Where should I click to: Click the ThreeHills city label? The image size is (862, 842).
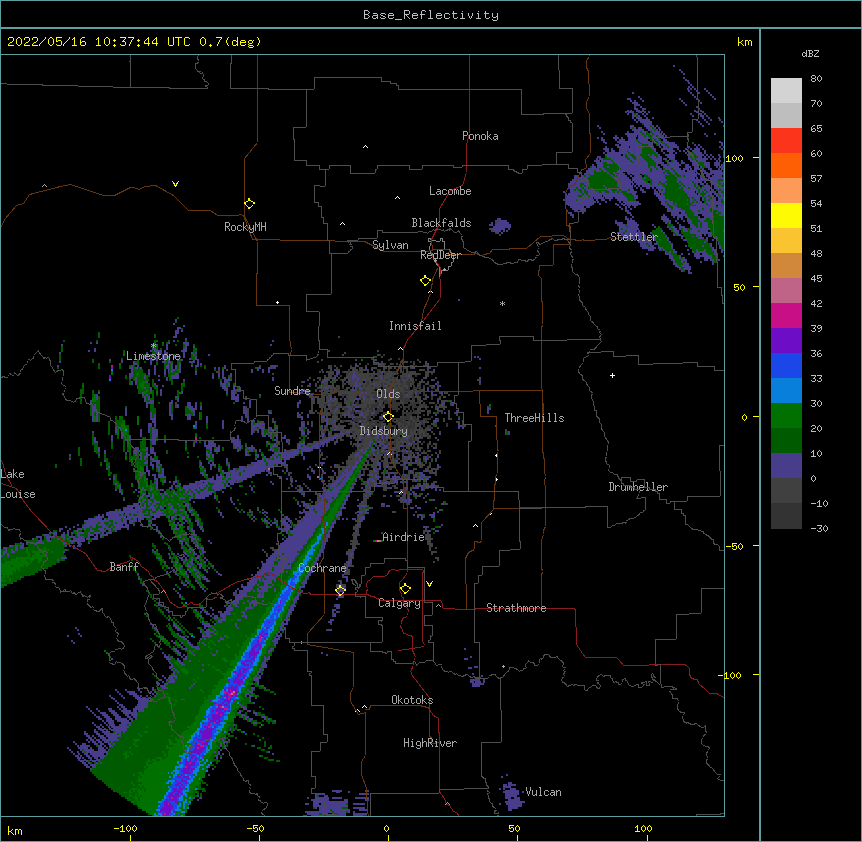pyautogui.click(x=534, y=418)
